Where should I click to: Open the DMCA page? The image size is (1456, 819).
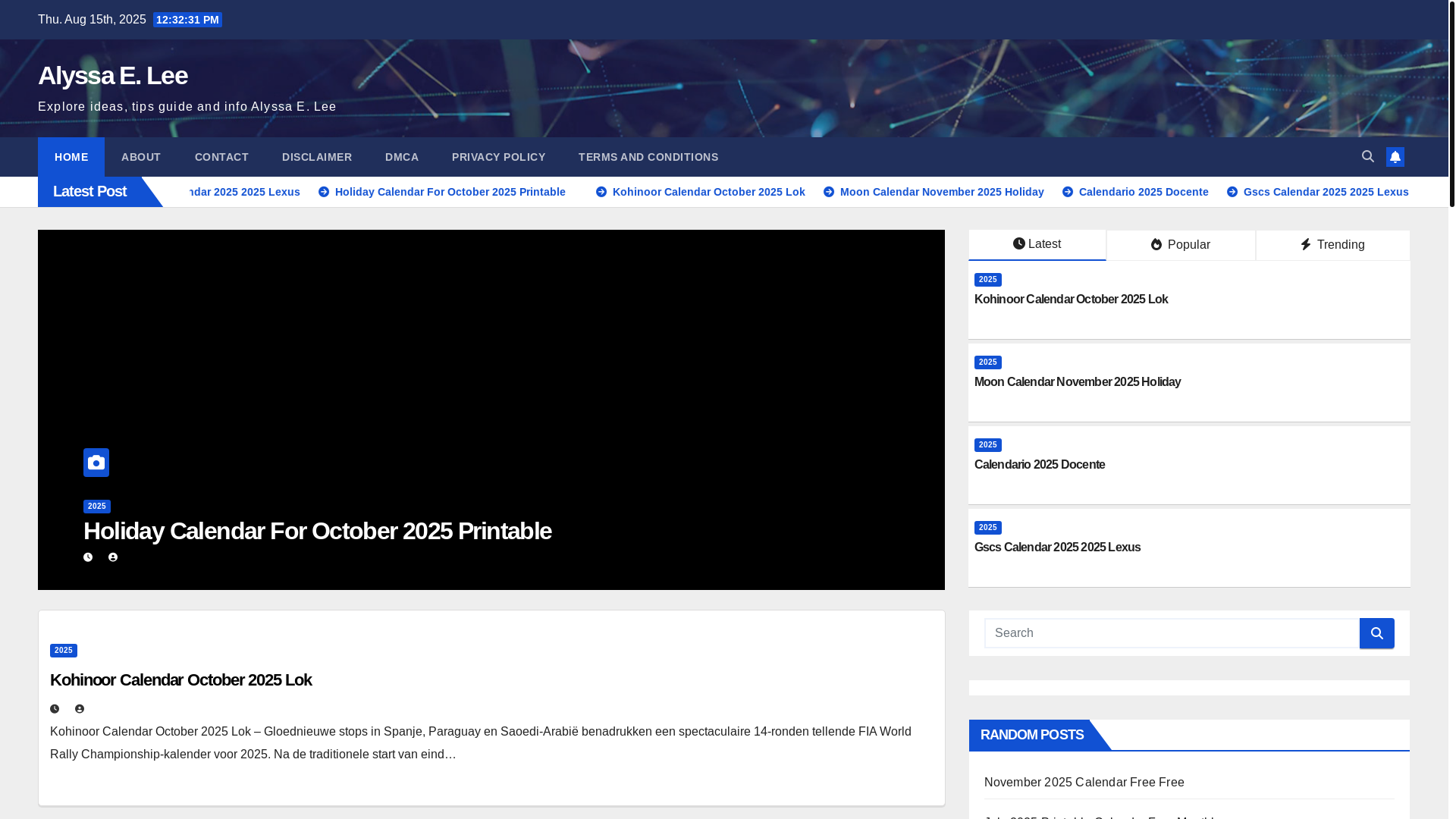(402, 157)
